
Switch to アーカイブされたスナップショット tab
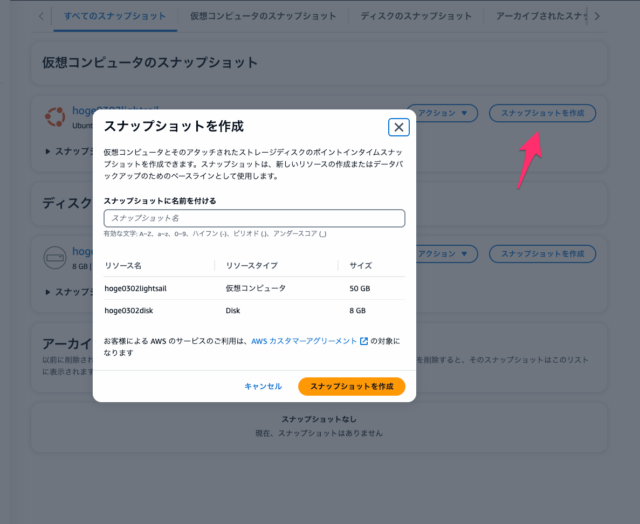point(542,16)
